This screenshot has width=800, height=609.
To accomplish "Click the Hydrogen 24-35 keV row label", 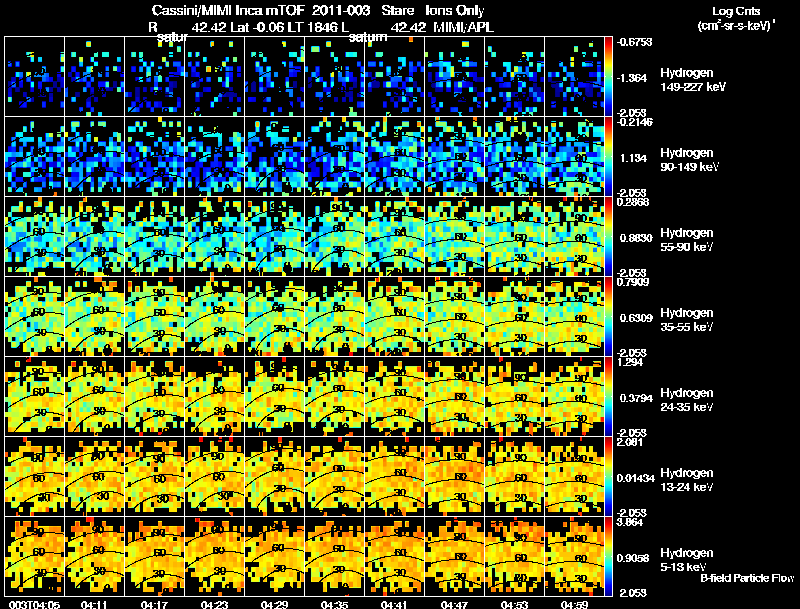I will tap(687, 400).
